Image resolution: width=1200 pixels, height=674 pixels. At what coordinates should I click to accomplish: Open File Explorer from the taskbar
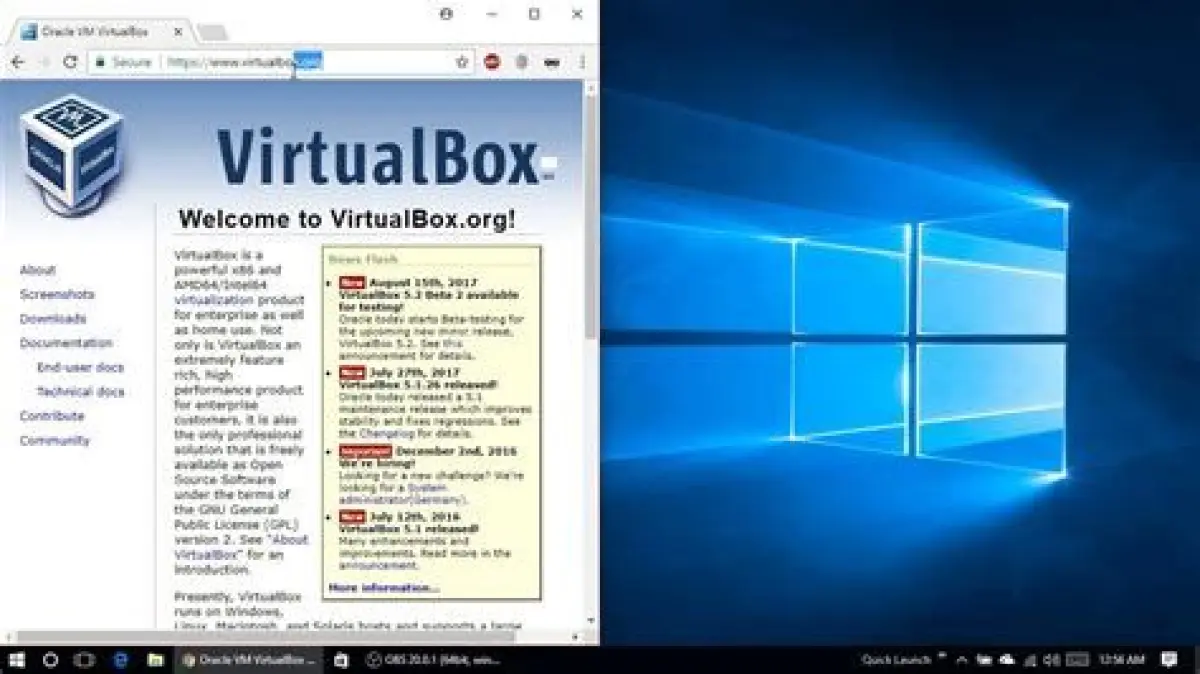155,660
